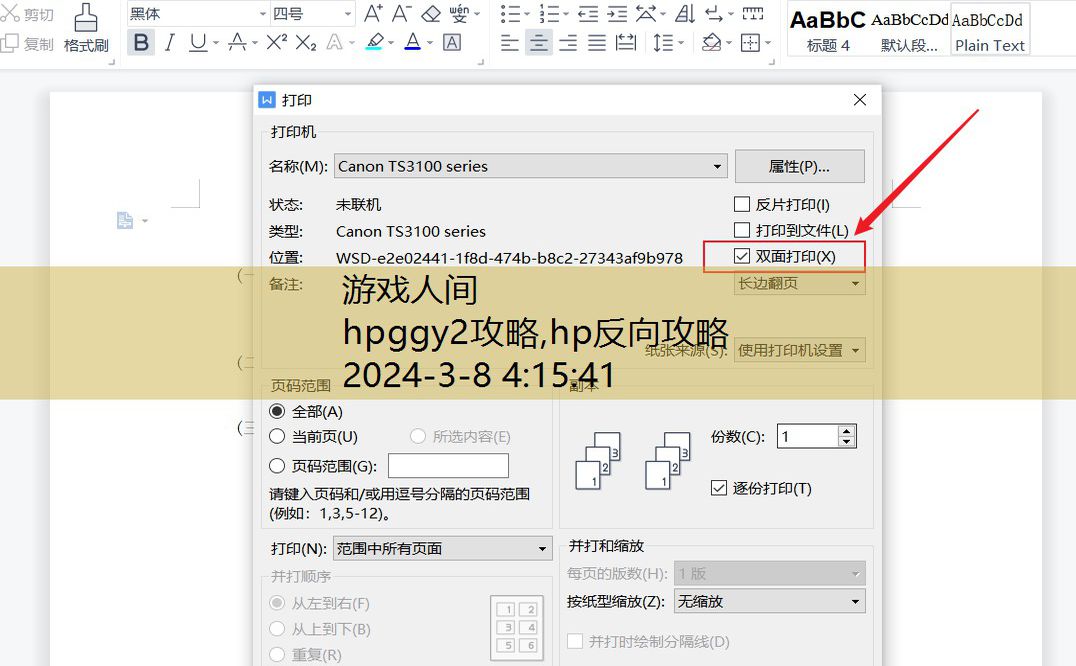
Task: Apply Strikethrough text formatting
Action: click(237, 43)
